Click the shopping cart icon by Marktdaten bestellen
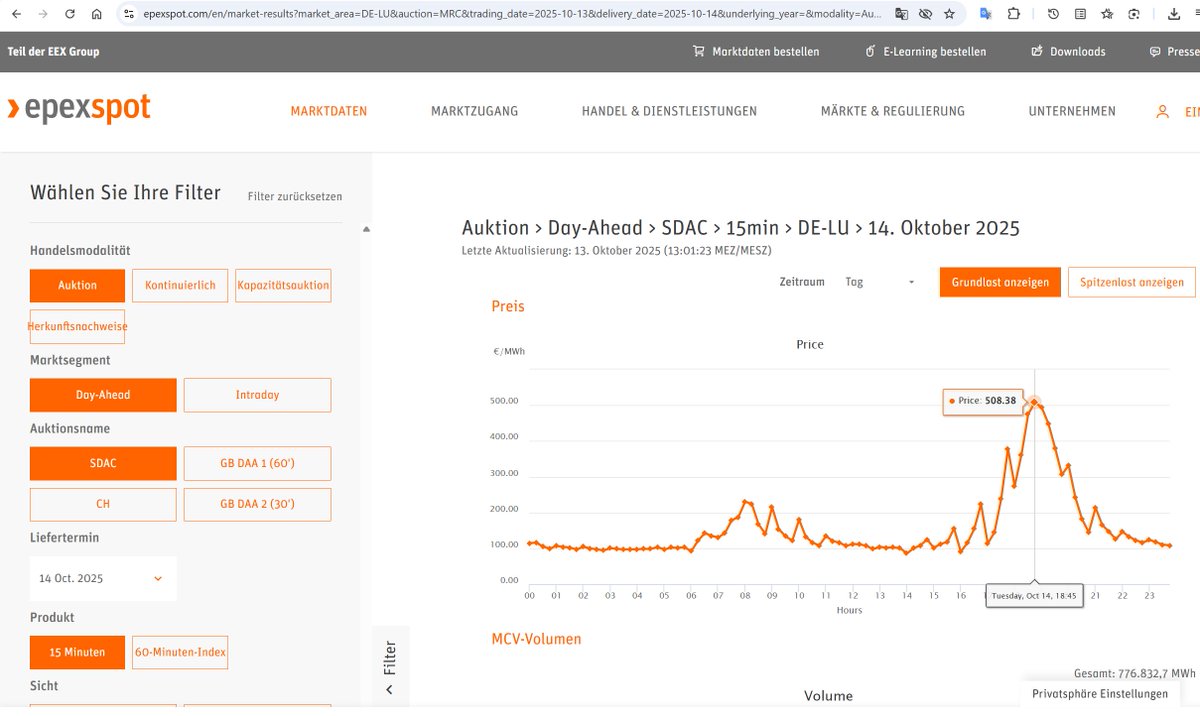Screen dimensions: 1200x716 click(699, 51)
